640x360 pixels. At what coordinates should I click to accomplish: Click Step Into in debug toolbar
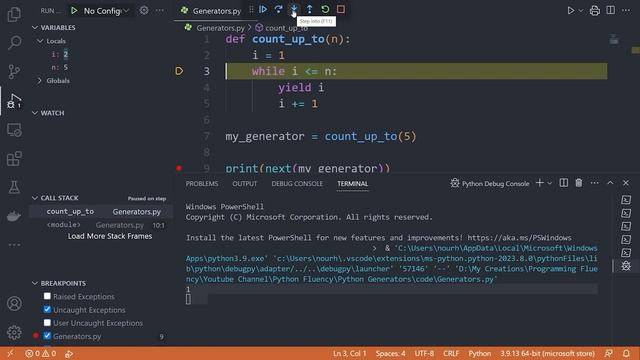[x=294, y=9]
